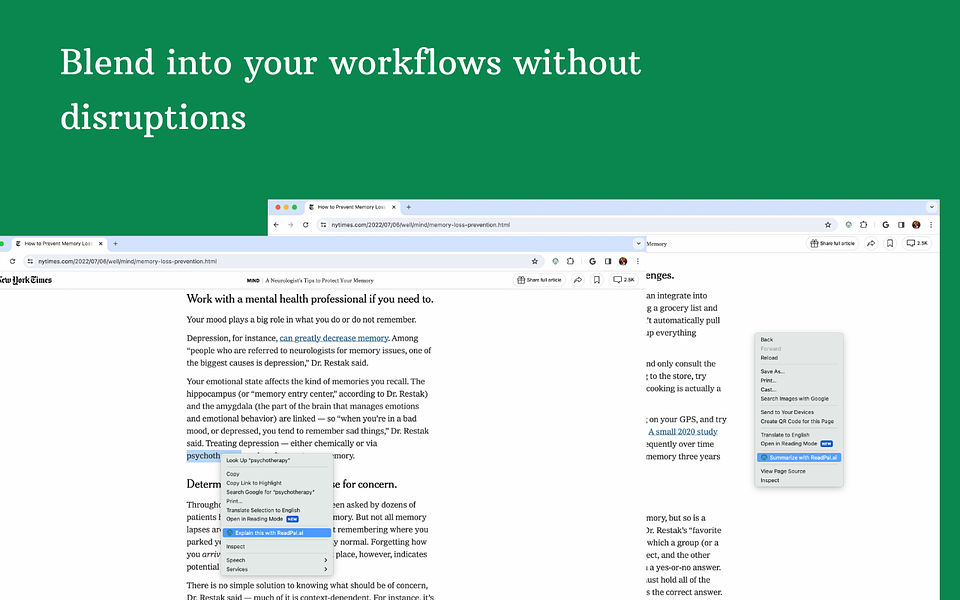This screenshot has height=600, width=960.
Task: Choose Save As... in right context menu
Action: point(798,372)
